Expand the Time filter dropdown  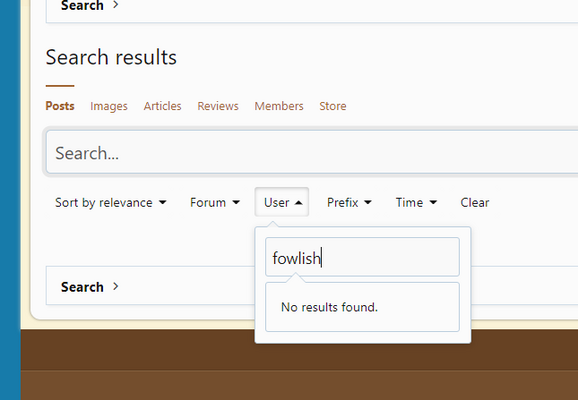pos(416,202)
